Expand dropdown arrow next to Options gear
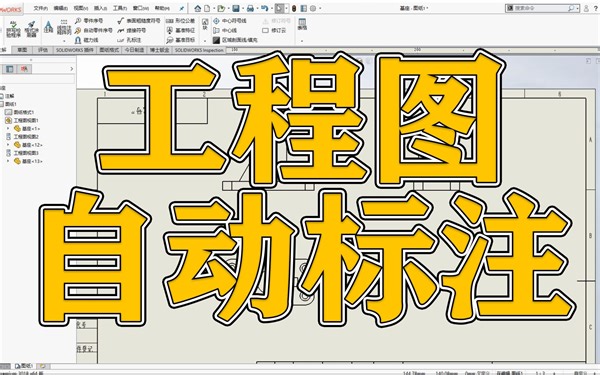 [x=320, y=8]
